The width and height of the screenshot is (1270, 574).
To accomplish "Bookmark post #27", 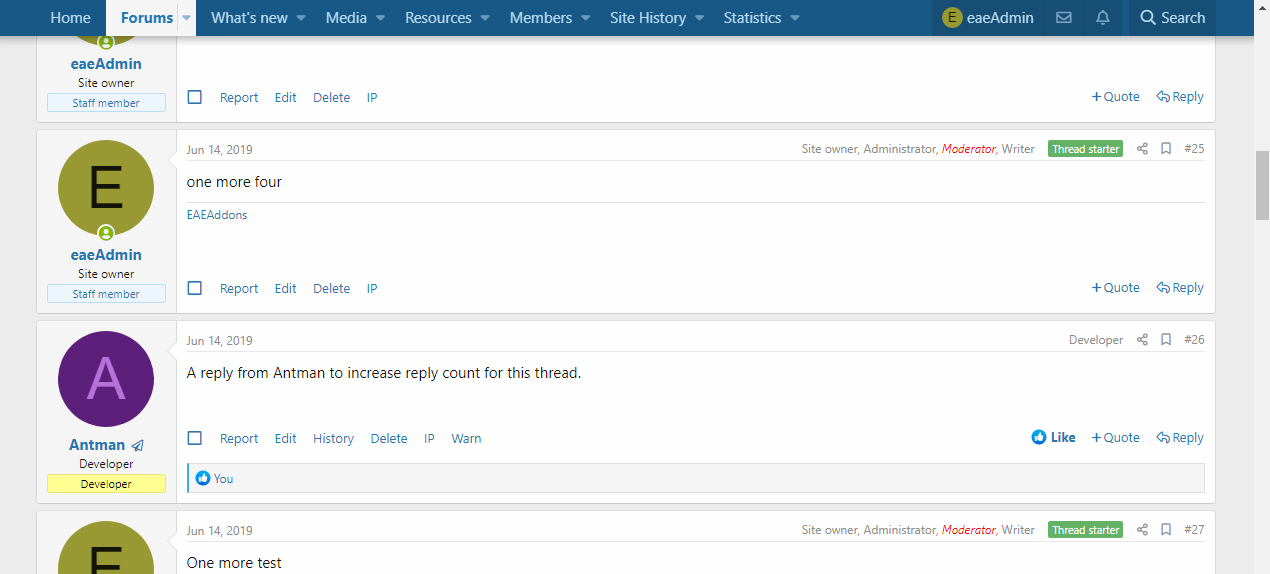I will click(1166, 530).
